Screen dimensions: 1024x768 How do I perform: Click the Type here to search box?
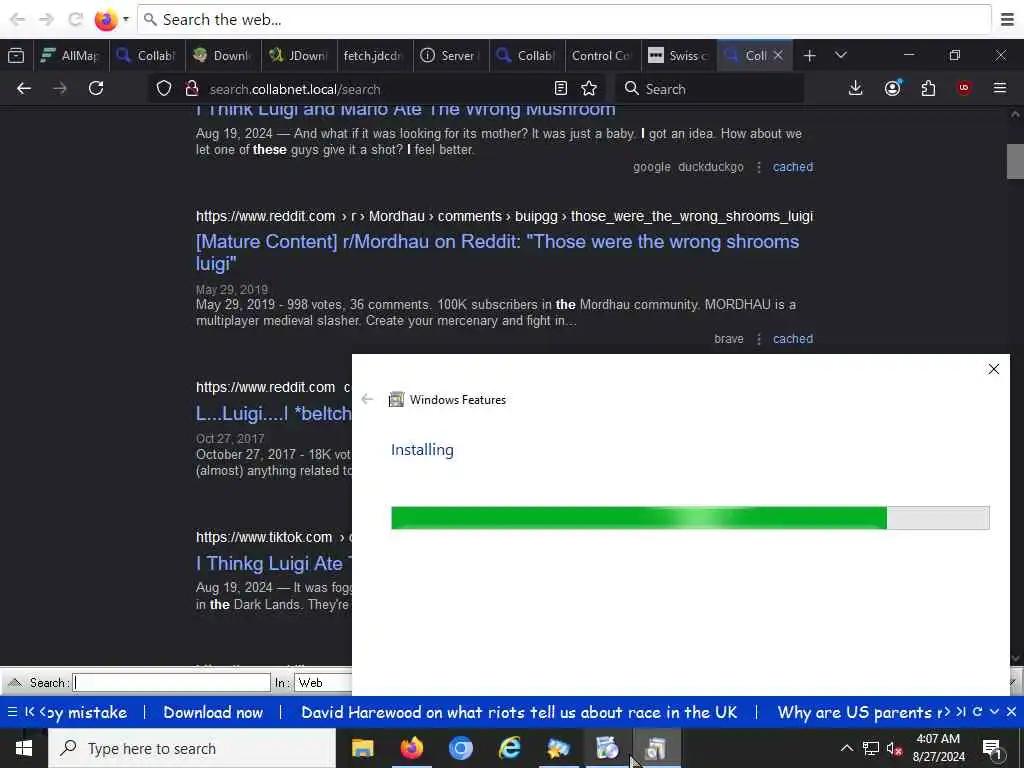point(192,748)
